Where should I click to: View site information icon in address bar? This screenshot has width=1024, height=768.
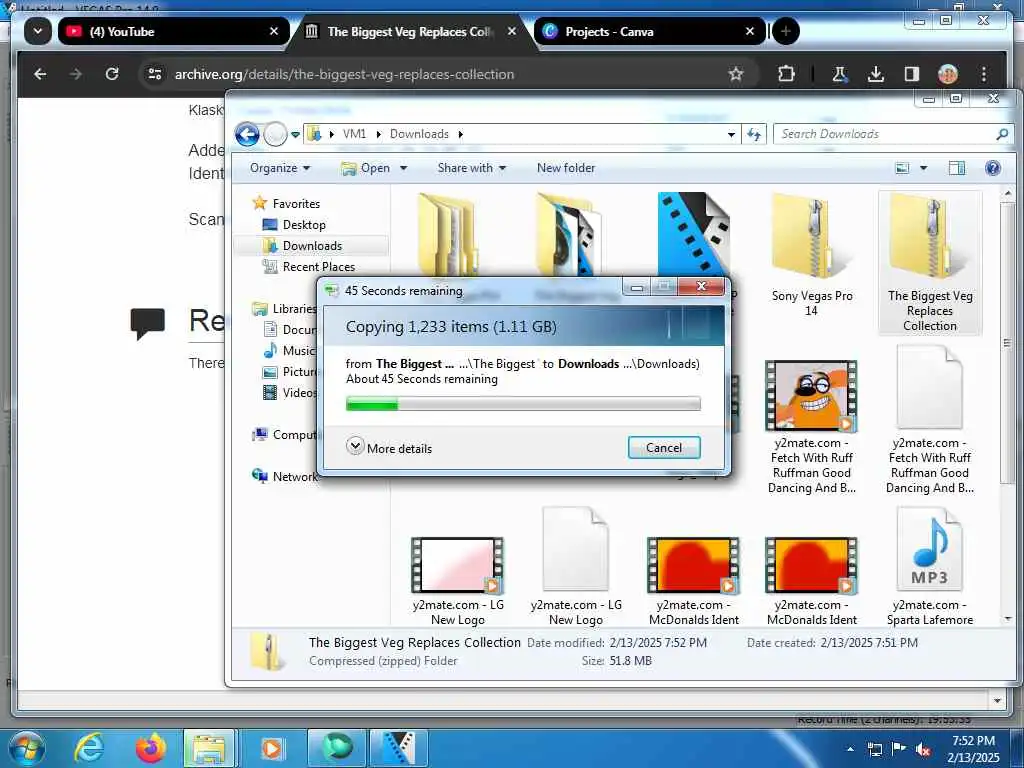tap(155, 74)
